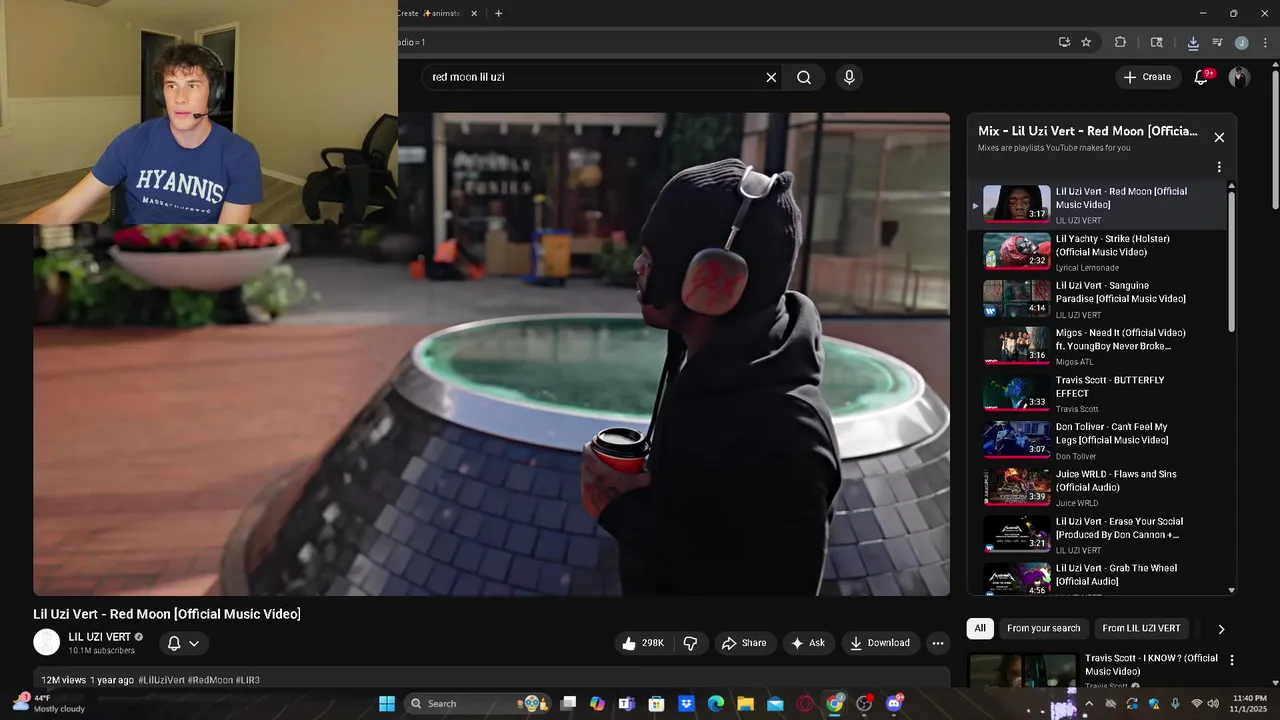
Task: Select the From your search chip
Action: tap(1044, 628)
